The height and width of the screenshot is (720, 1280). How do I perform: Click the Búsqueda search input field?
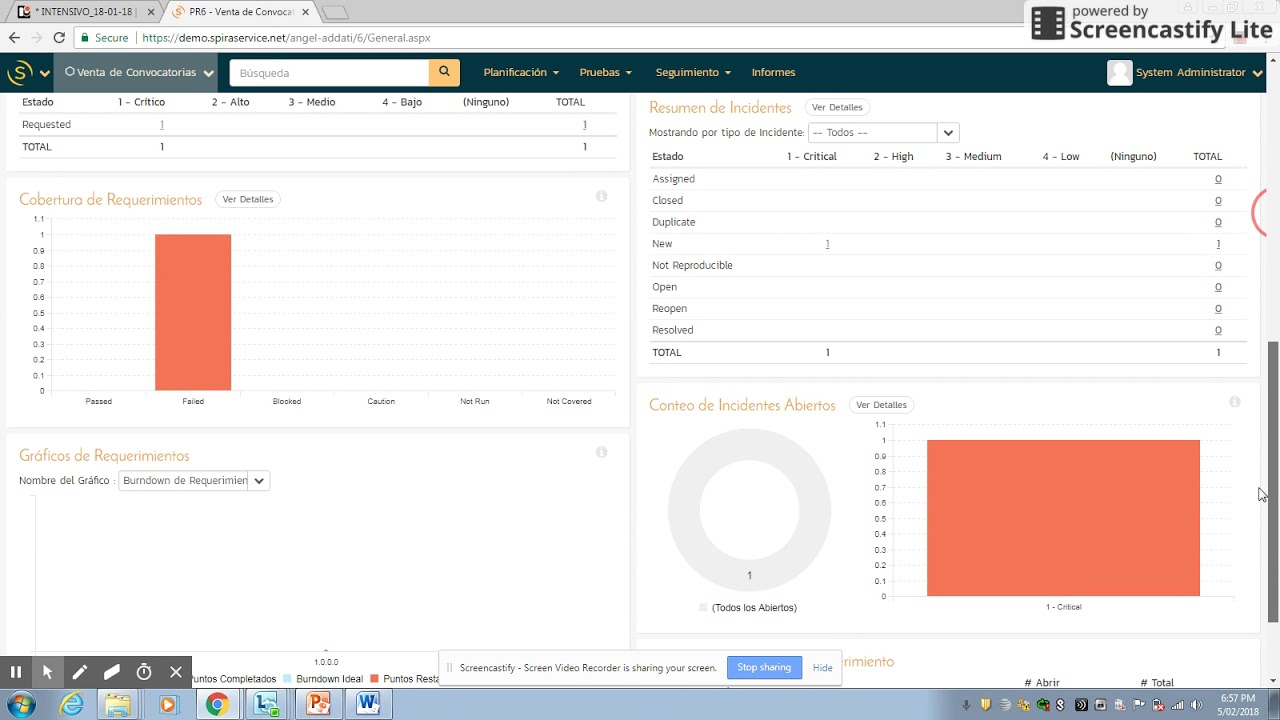330,73
